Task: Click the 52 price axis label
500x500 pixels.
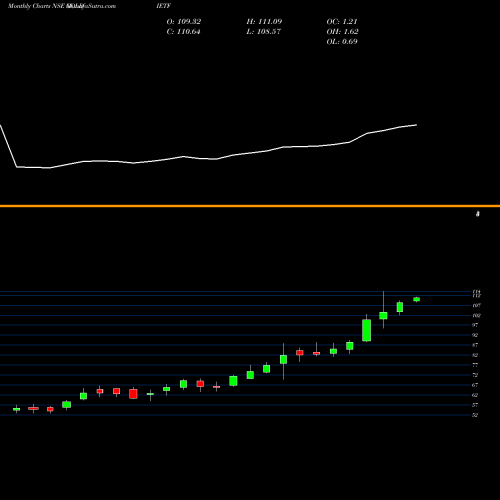Action: click(x=475, y=415)
